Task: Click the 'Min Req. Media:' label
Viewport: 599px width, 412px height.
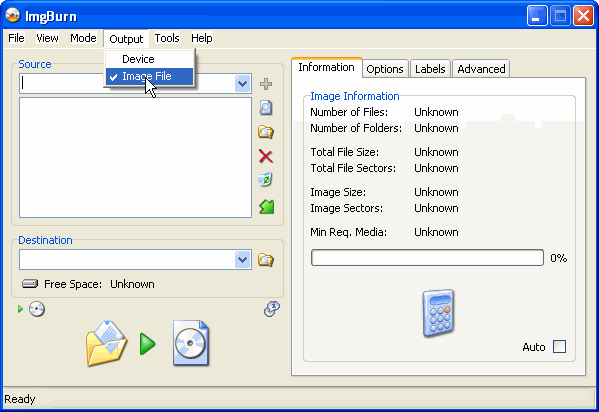Action: click(348, 232)
